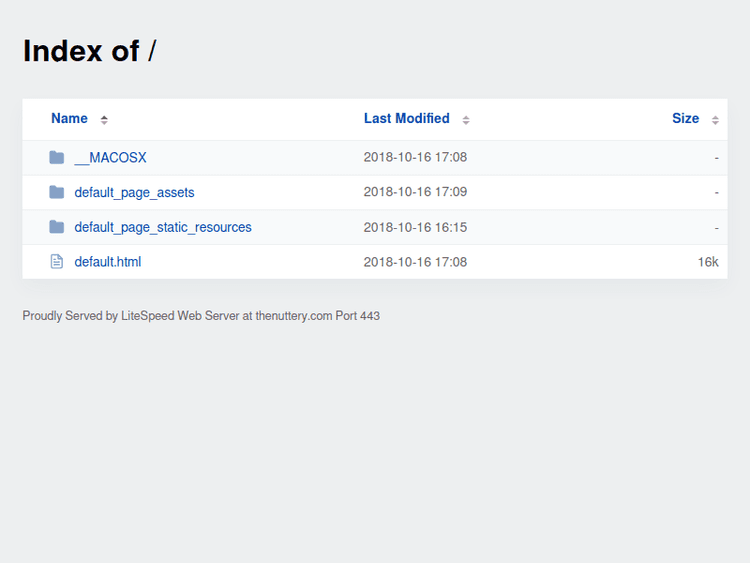Click the default_page_static_resources folder icon
The height and width of the screenshot is (563, 750).
click(x=57, y=227)
